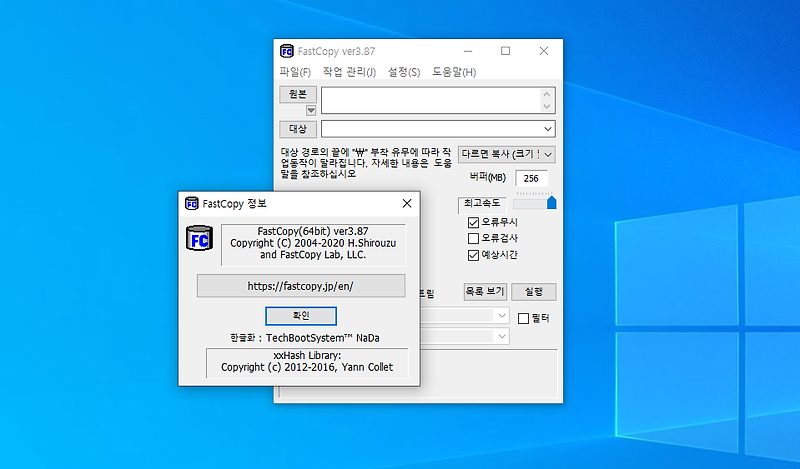Viewport: 800px width, 469px height.
Task: Click the 대상 destination button
Action: coord(298,129)
